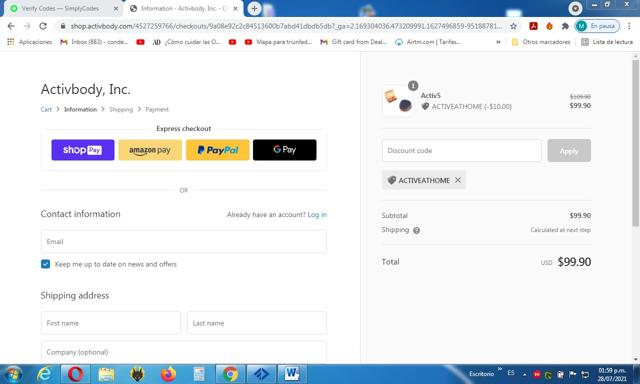640x384 pixels.
Task: Close the Information - Activbody tab
Action: [x=236, y=8]
